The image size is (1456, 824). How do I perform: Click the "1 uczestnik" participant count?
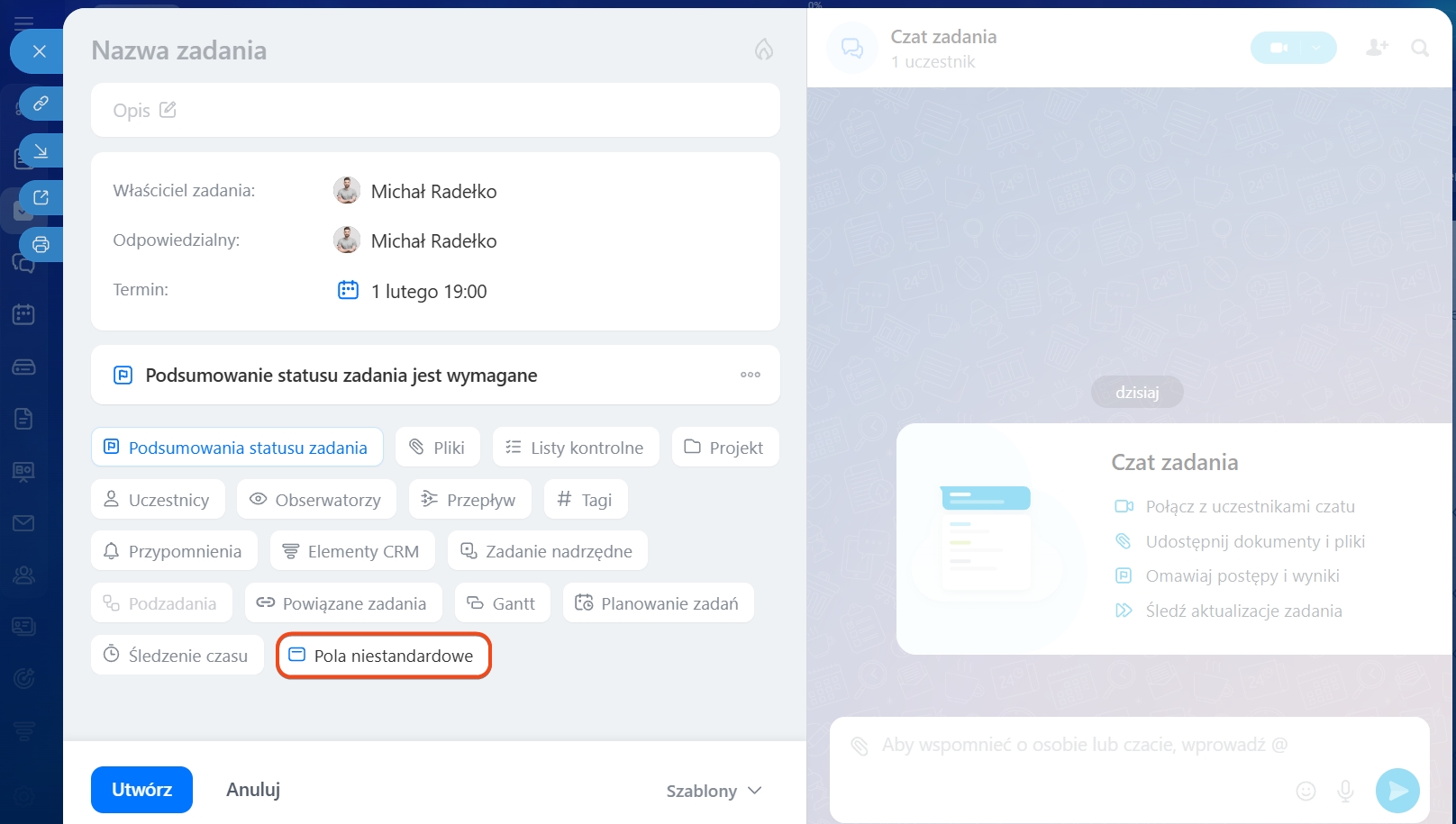pyautogui.click(x=933, y=62)
